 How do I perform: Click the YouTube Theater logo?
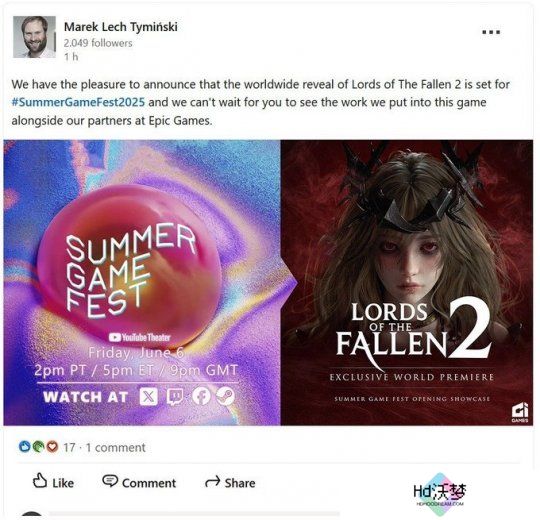tap(139, 337)
